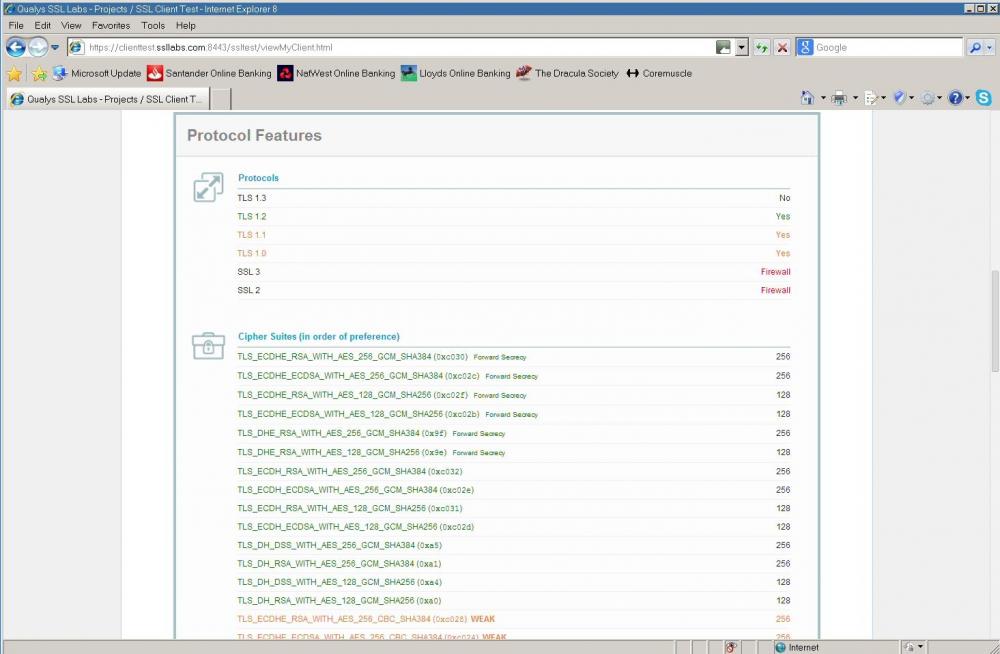This screenshot has height=654, width=1000.
Task: Click the Print icon in command bar
Action: 839,98
